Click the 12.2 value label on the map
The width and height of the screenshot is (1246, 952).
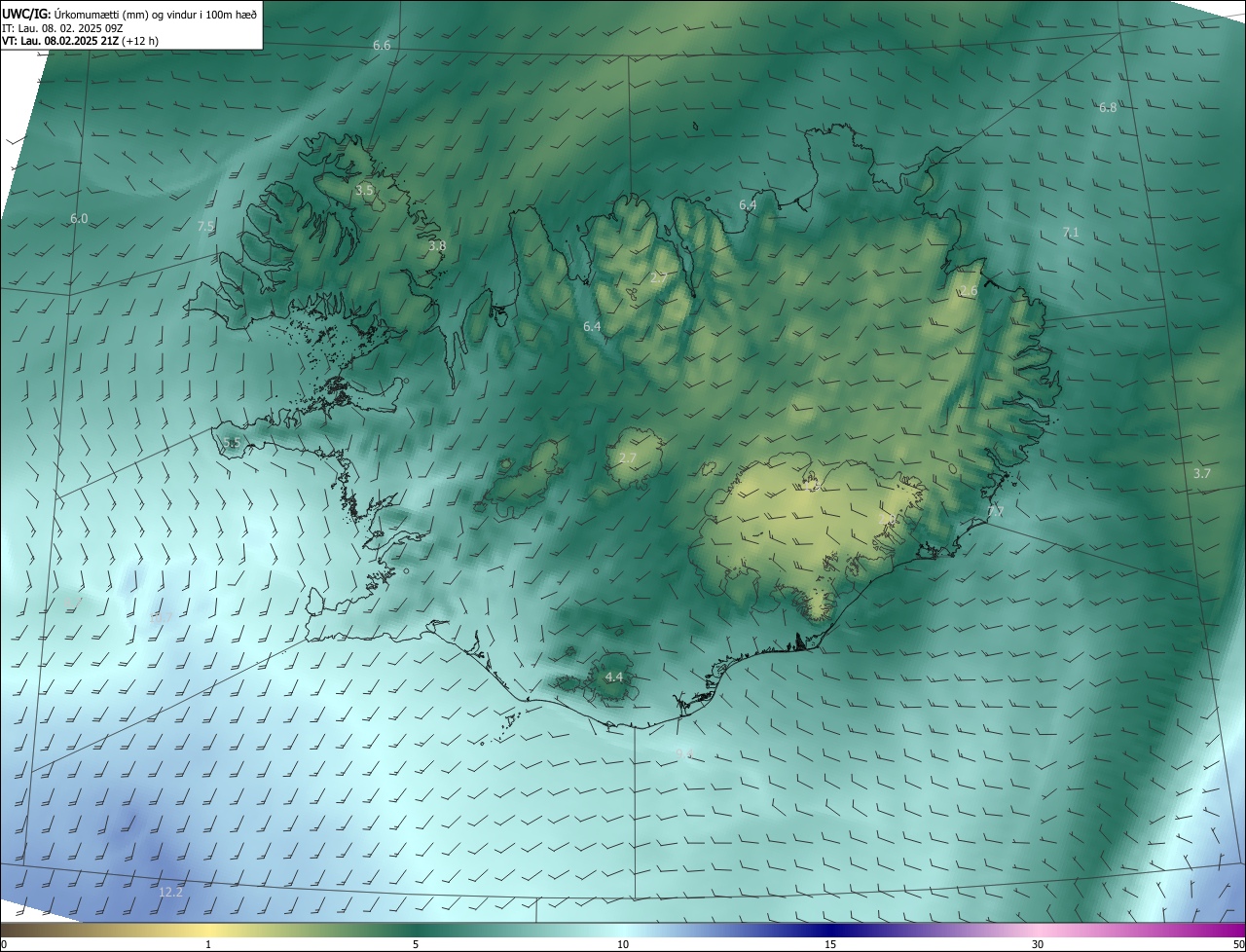170,892
